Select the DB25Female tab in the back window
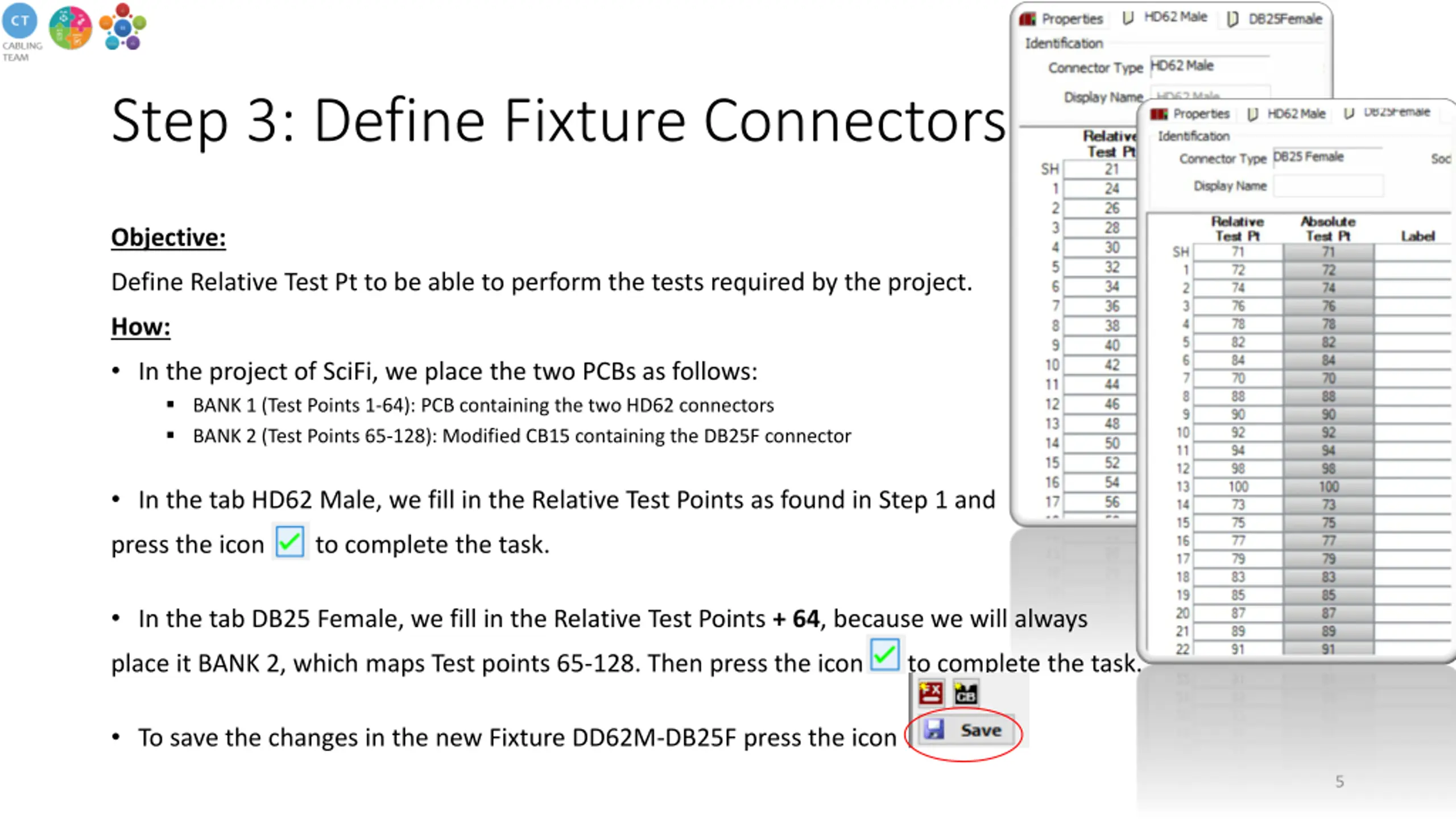This screenshot has width=1456, height=819. coord(1274,19)
